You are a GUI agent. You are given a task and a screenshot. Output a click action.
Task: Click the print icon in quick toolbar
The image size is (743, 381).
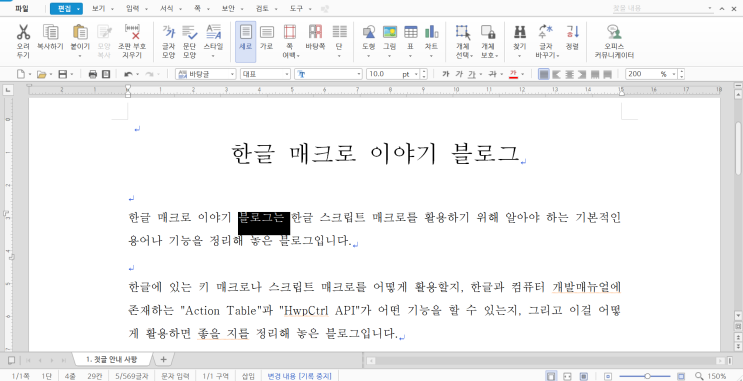point(93,74)
